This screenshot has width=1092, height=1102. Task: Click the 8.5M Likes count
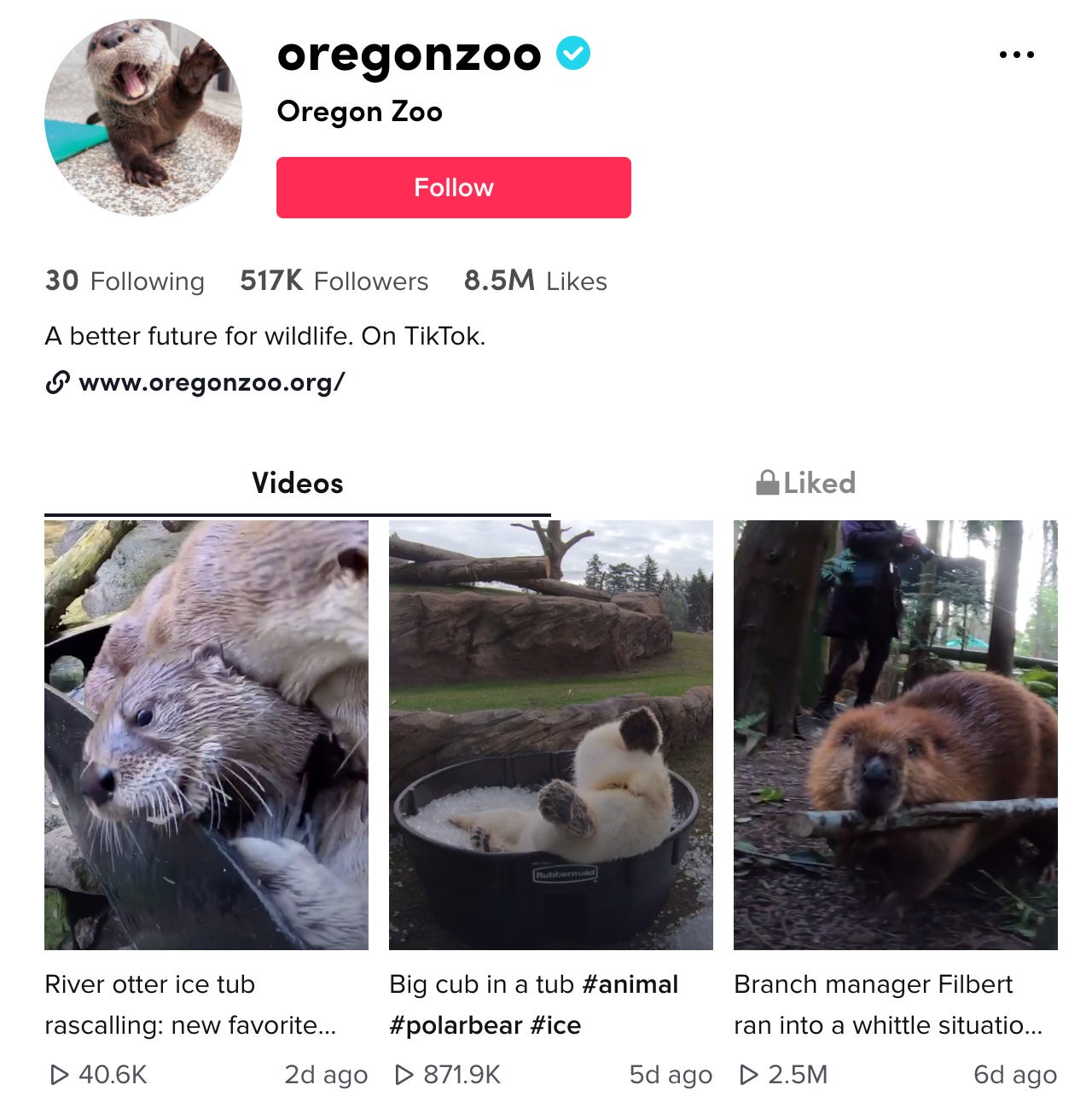(x=536, y=281)
